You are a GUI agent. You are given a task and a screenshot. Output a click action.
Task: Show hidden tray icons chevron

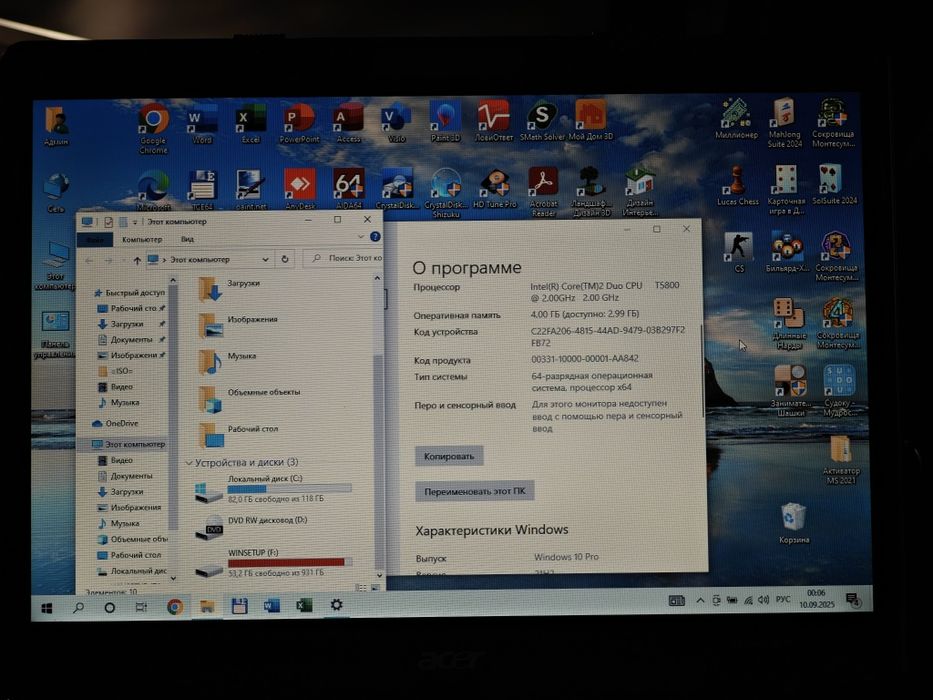(700, 601)
